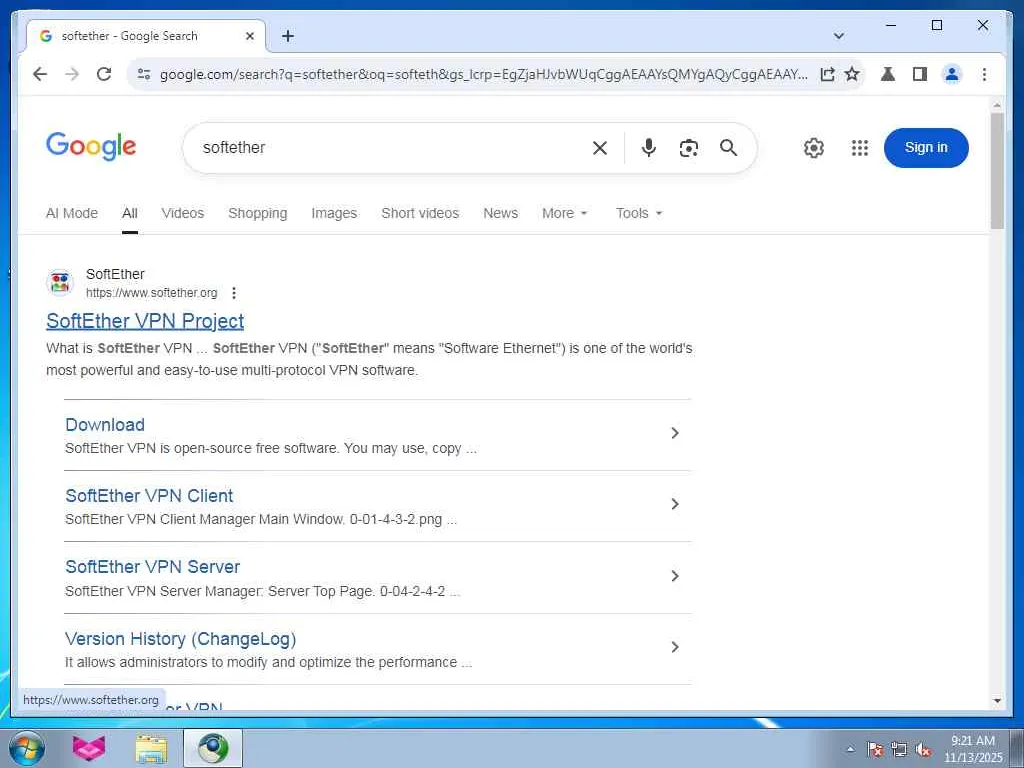The width and height of the screenshot is (1024, 768).
Task: Open the three-dot menu beside softether.org URL
Action: [x=234, y=293]
